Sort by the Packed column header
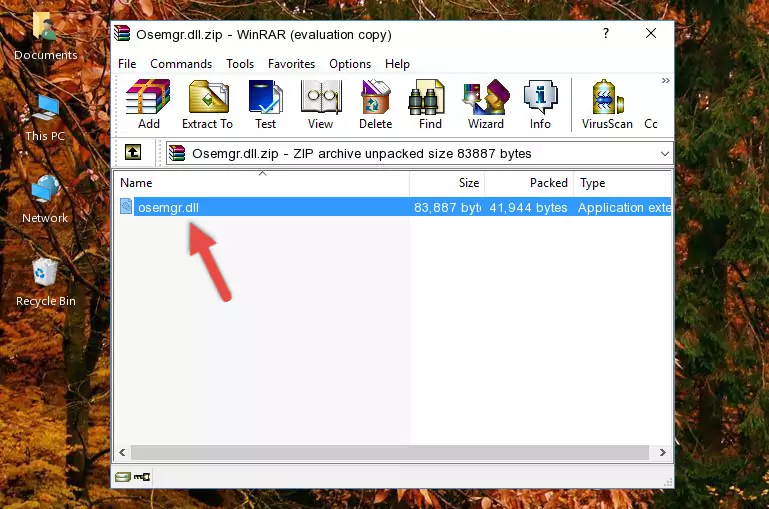 [529, 183]
